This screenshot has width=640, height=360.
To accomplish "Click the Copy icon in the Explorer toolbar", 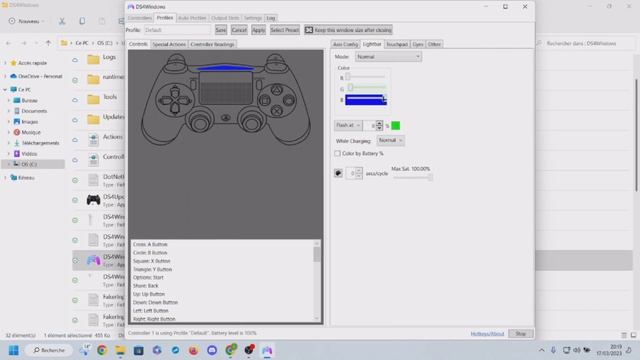I will coord(82,21).
